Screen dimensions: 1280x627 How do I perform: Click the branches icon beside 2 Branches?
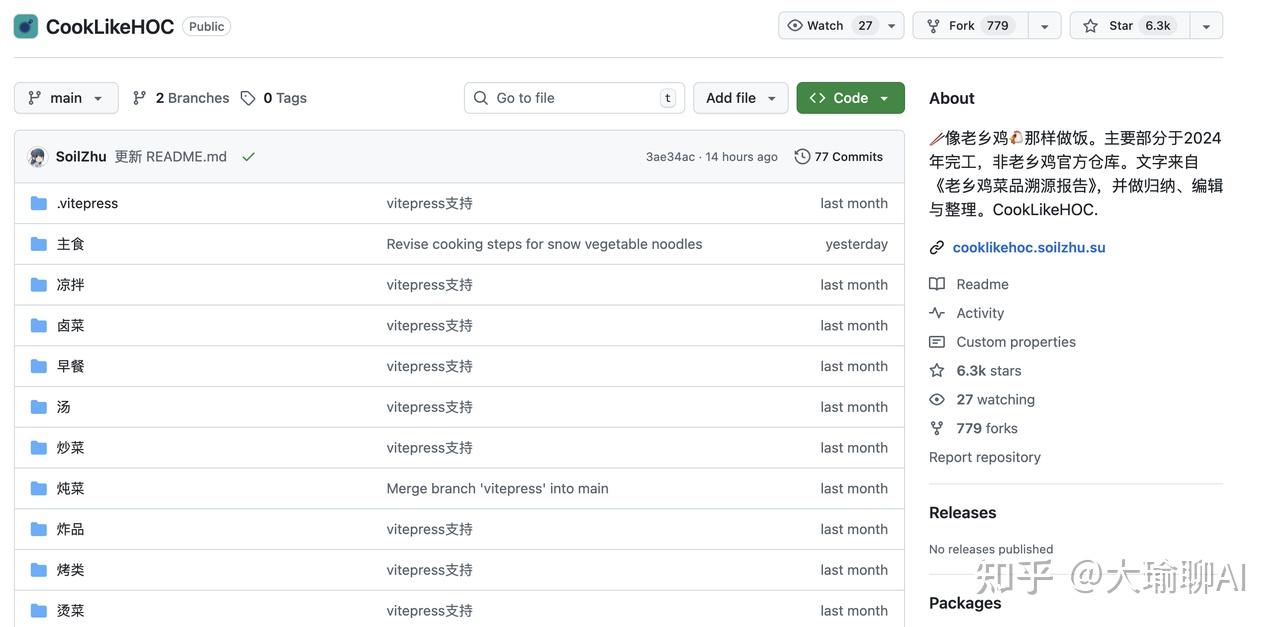[140, 98]
